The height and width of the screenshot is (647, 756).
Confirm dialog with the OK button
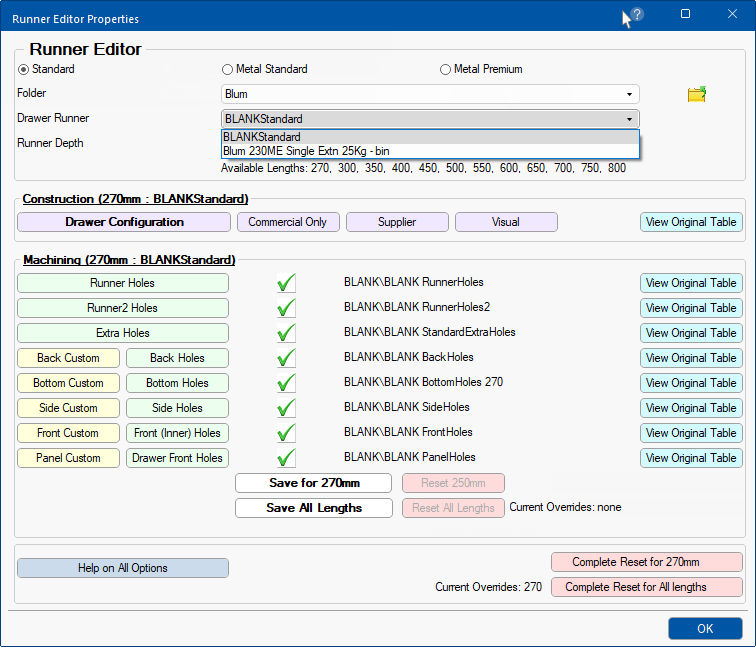pos(705,629)
